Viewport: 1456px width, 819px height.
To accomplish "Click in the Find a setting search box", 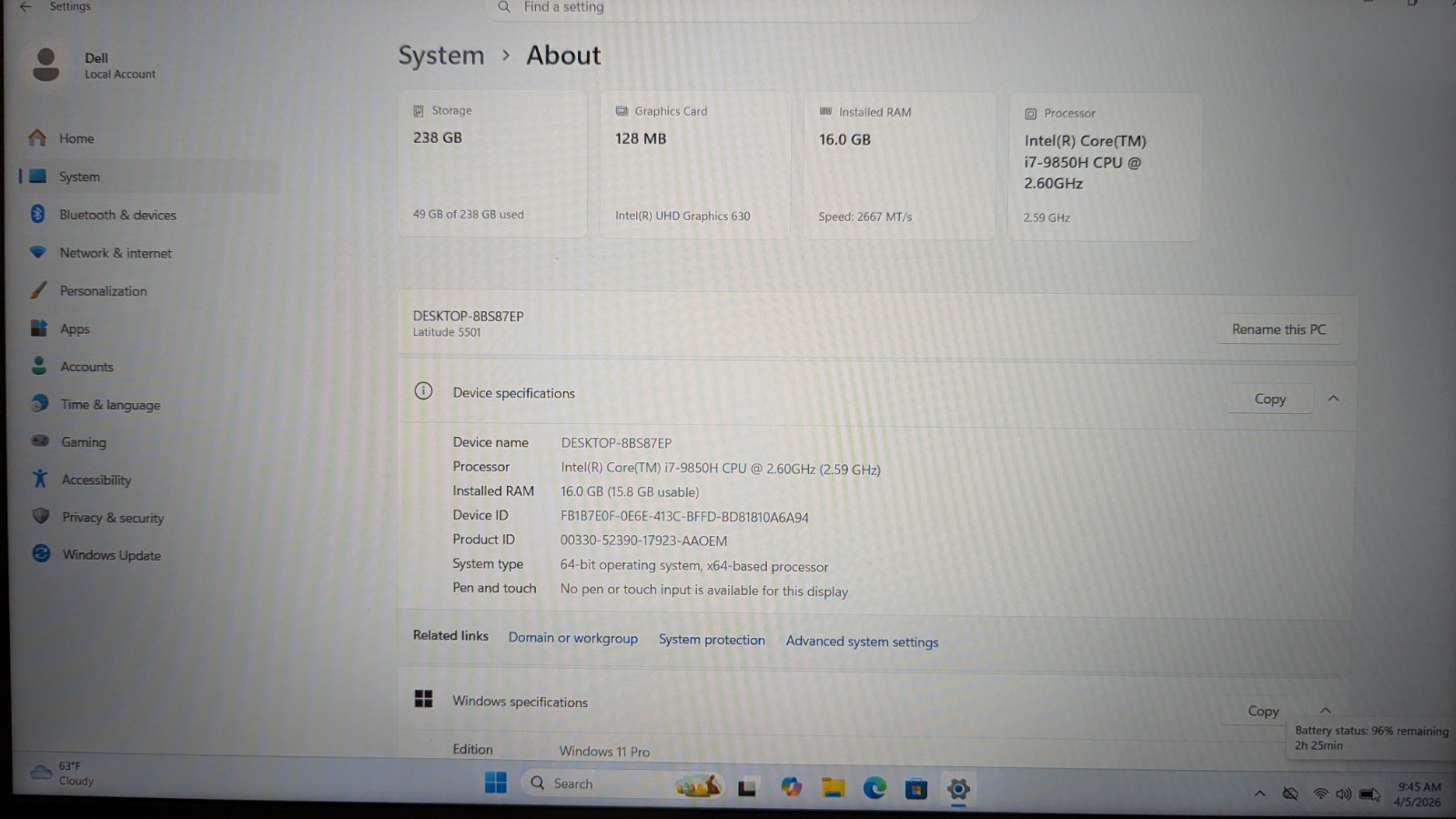I will (x=733, y=8).
